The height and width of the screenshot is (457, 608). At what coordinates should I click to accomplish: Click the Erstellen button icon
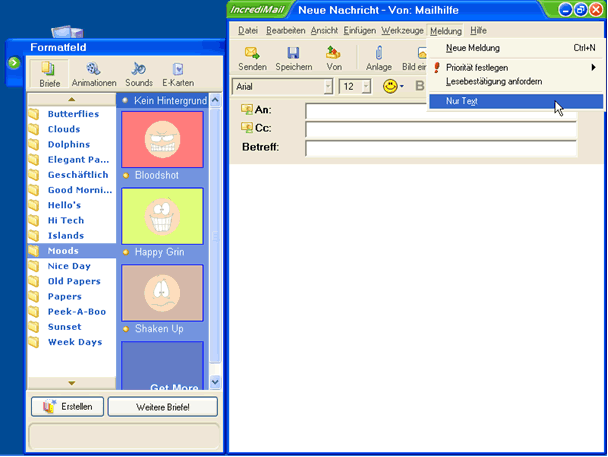click(x=50, y=406)
